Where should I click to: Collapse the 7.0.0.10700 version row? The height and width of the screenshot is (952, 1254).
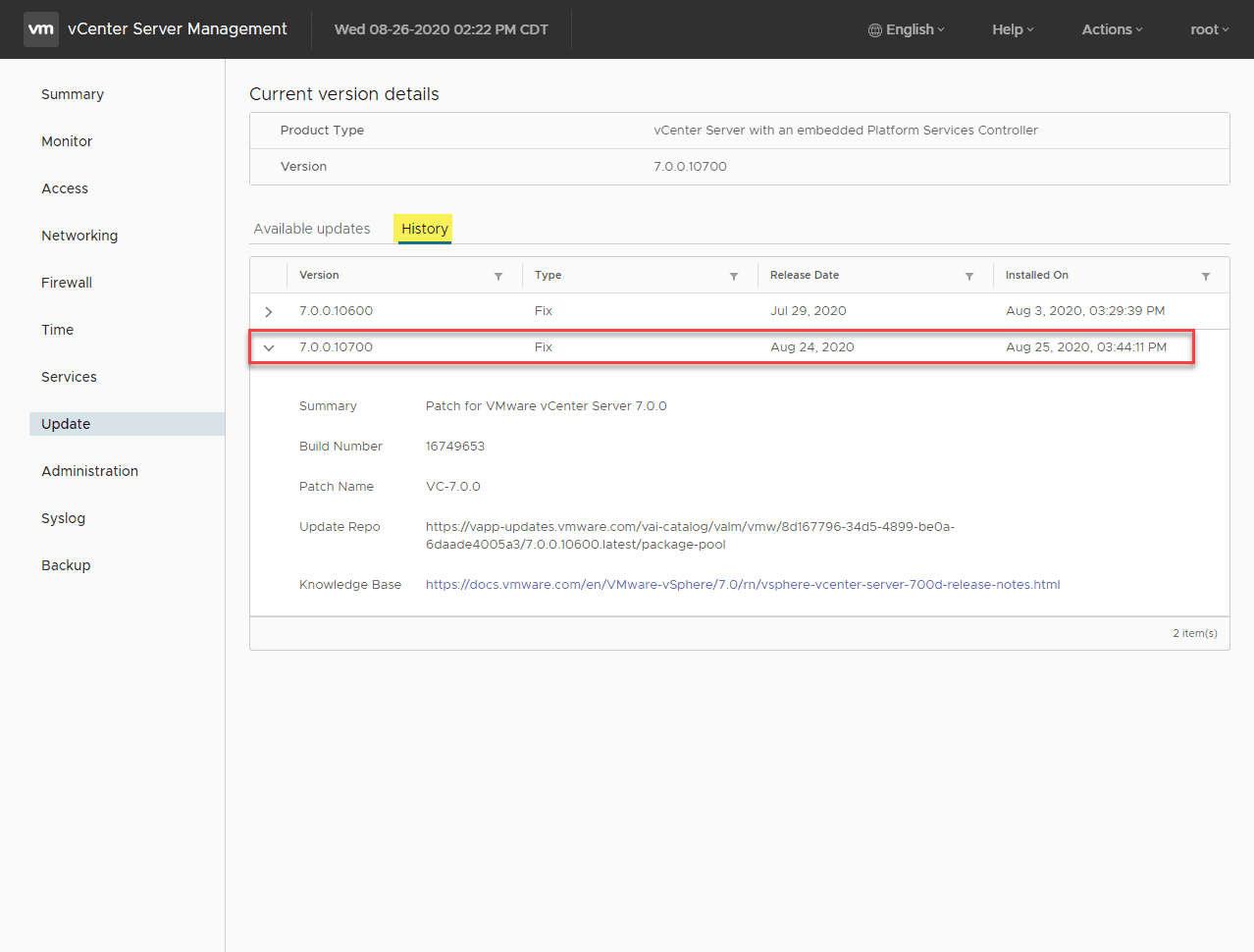pos(269,347)
